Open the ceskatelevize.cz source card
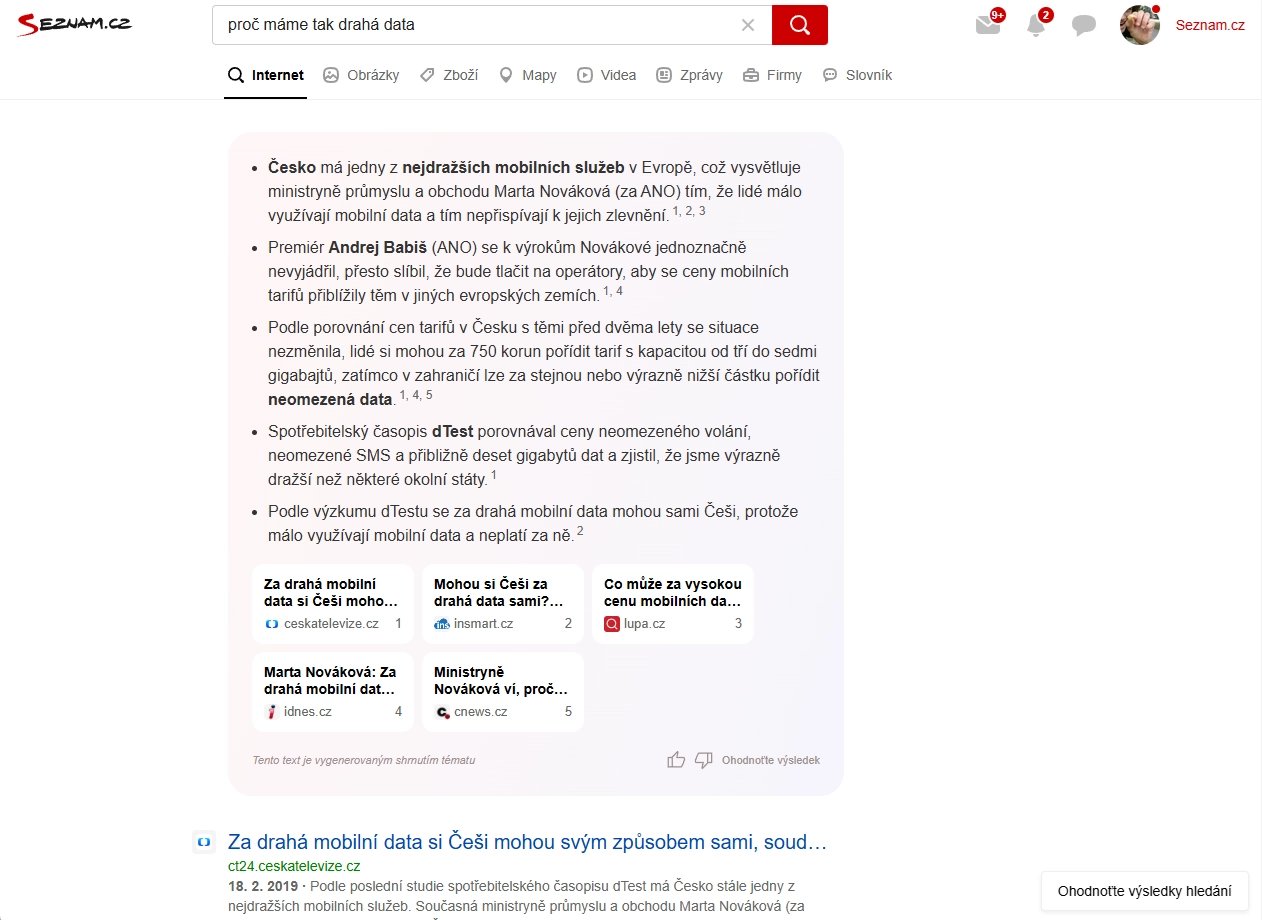Image resolution: width=1262 pixels, height=920 pixels. (333, 603)
